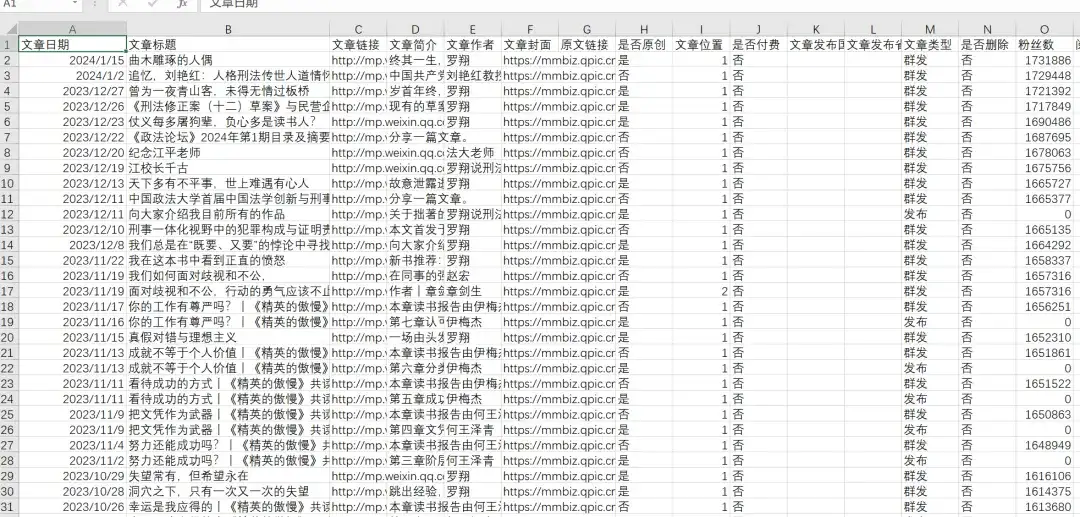1080x517 pixels.
Task: Select the fan count cell 1690486
Action: 1044,122
